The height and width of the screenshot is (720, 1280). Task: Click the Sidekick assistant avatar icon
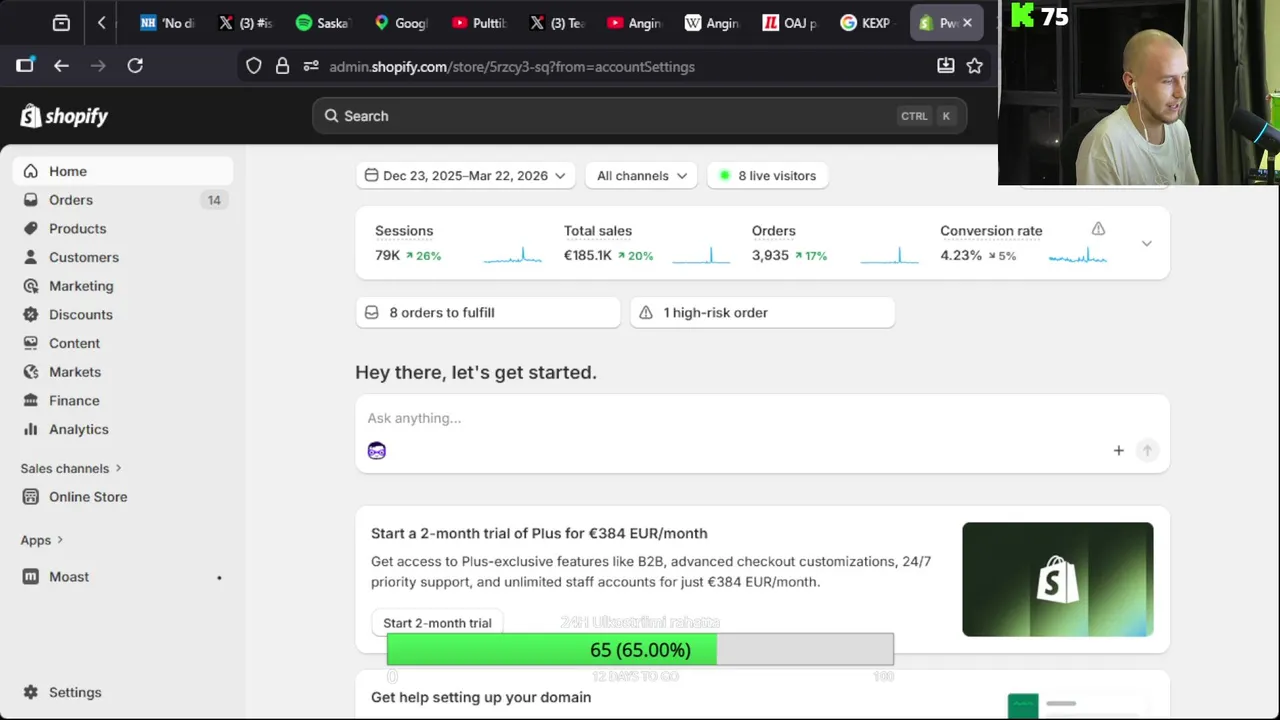coord(377,451)
